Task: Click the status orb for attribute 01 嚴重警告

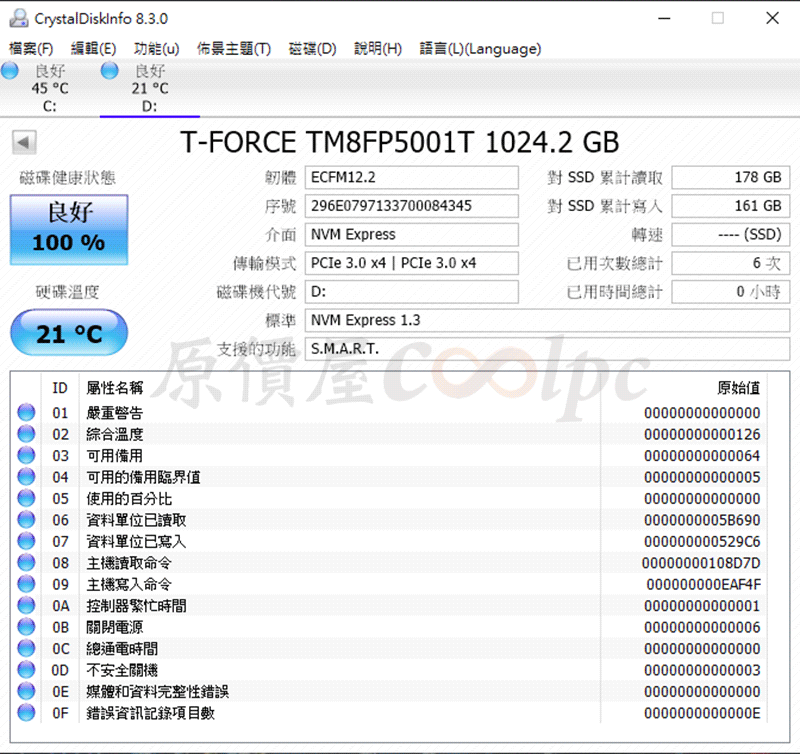Action: click(x=26, y=412)
